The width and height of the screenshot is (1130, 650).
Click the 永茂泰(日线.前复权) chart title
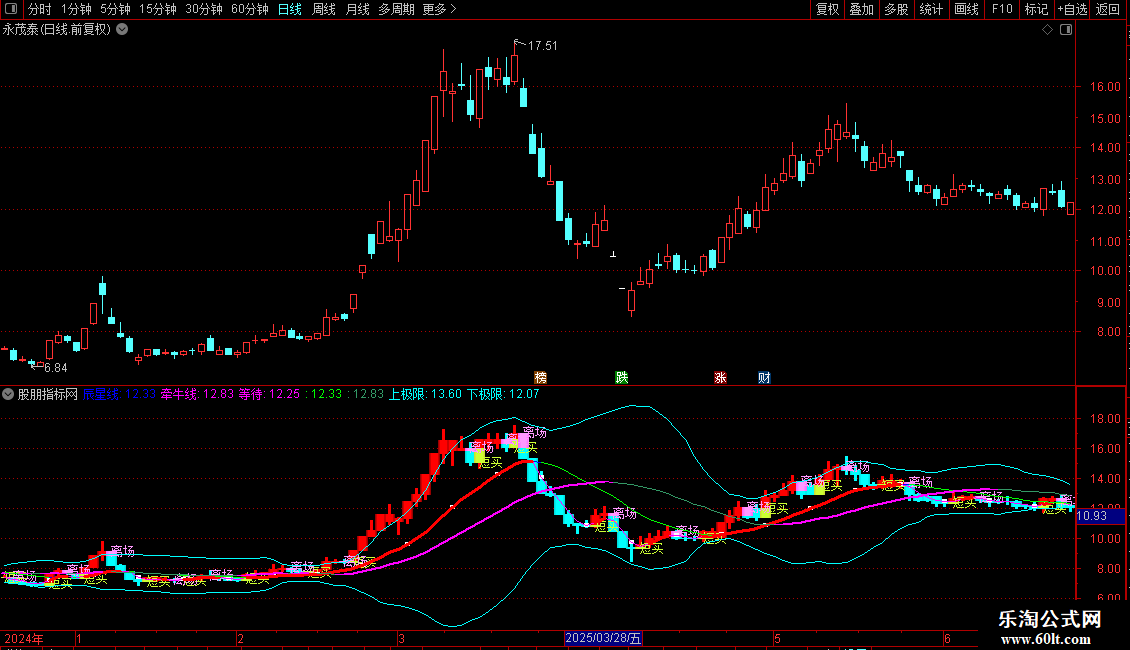pos(57,30)
